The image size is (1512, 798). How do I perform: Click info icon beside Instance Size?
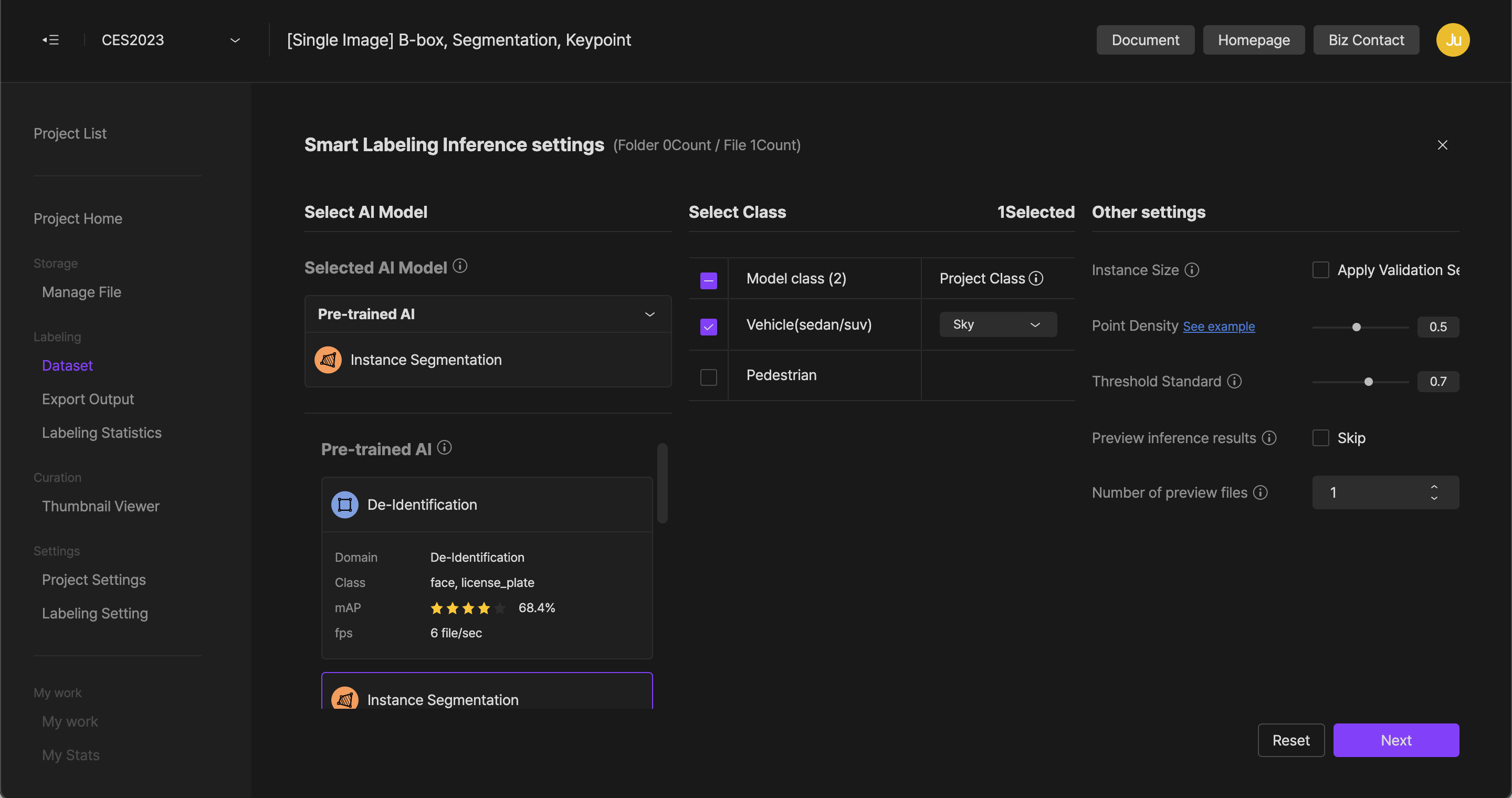click(1192, 270)
